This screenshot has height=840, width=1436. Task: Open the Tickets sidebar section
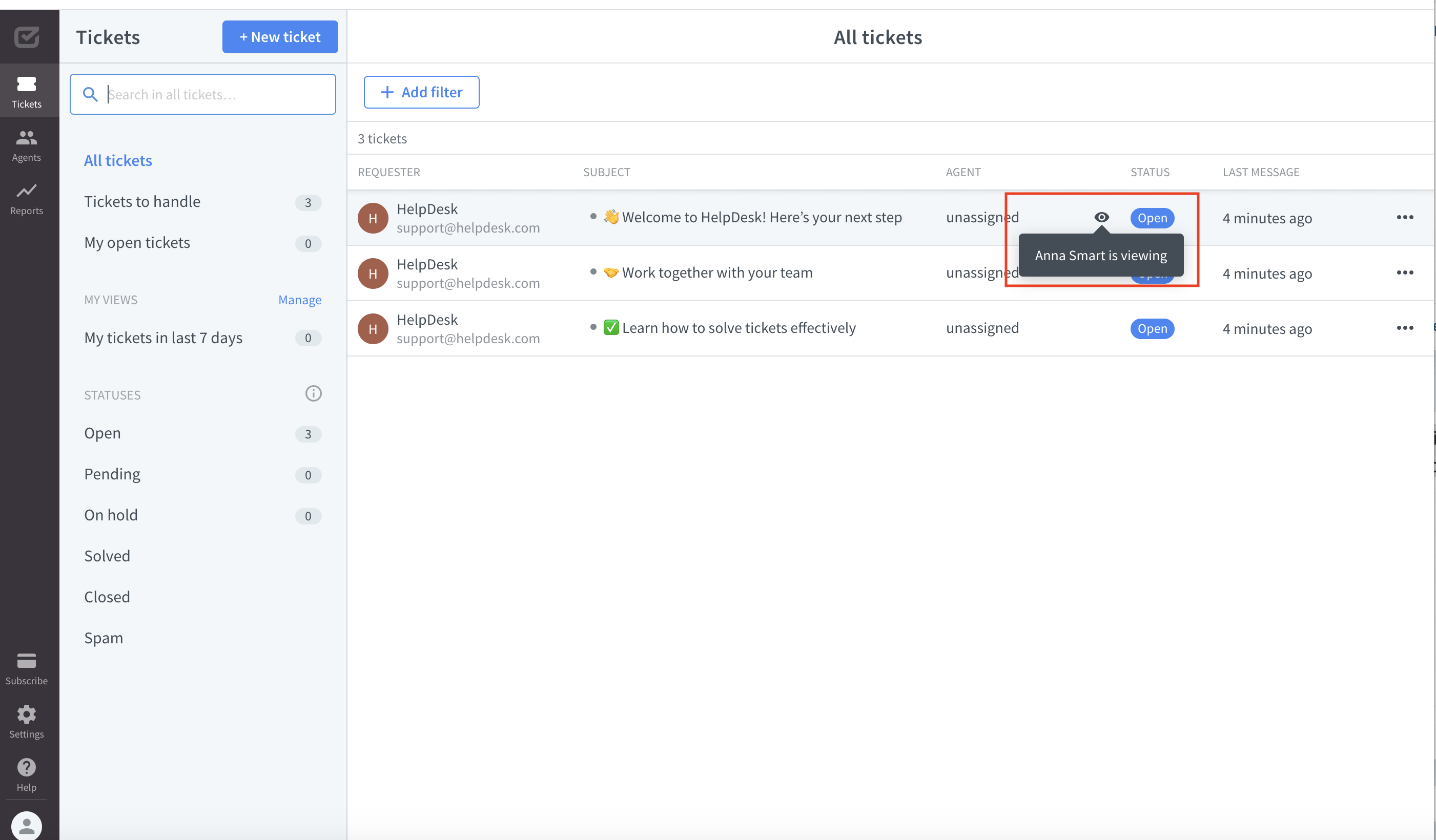tap(26, 91)
